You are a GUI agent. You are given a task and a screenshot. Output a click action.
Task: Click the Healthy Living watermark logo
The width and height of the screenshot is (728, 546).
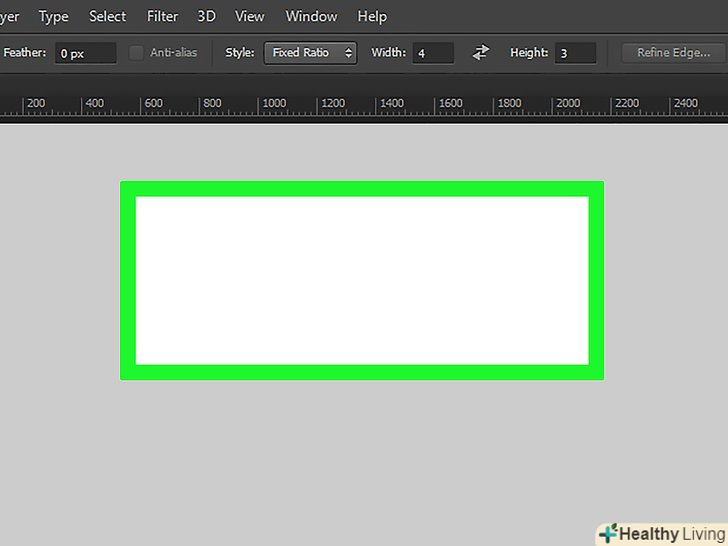pos(662,533)
